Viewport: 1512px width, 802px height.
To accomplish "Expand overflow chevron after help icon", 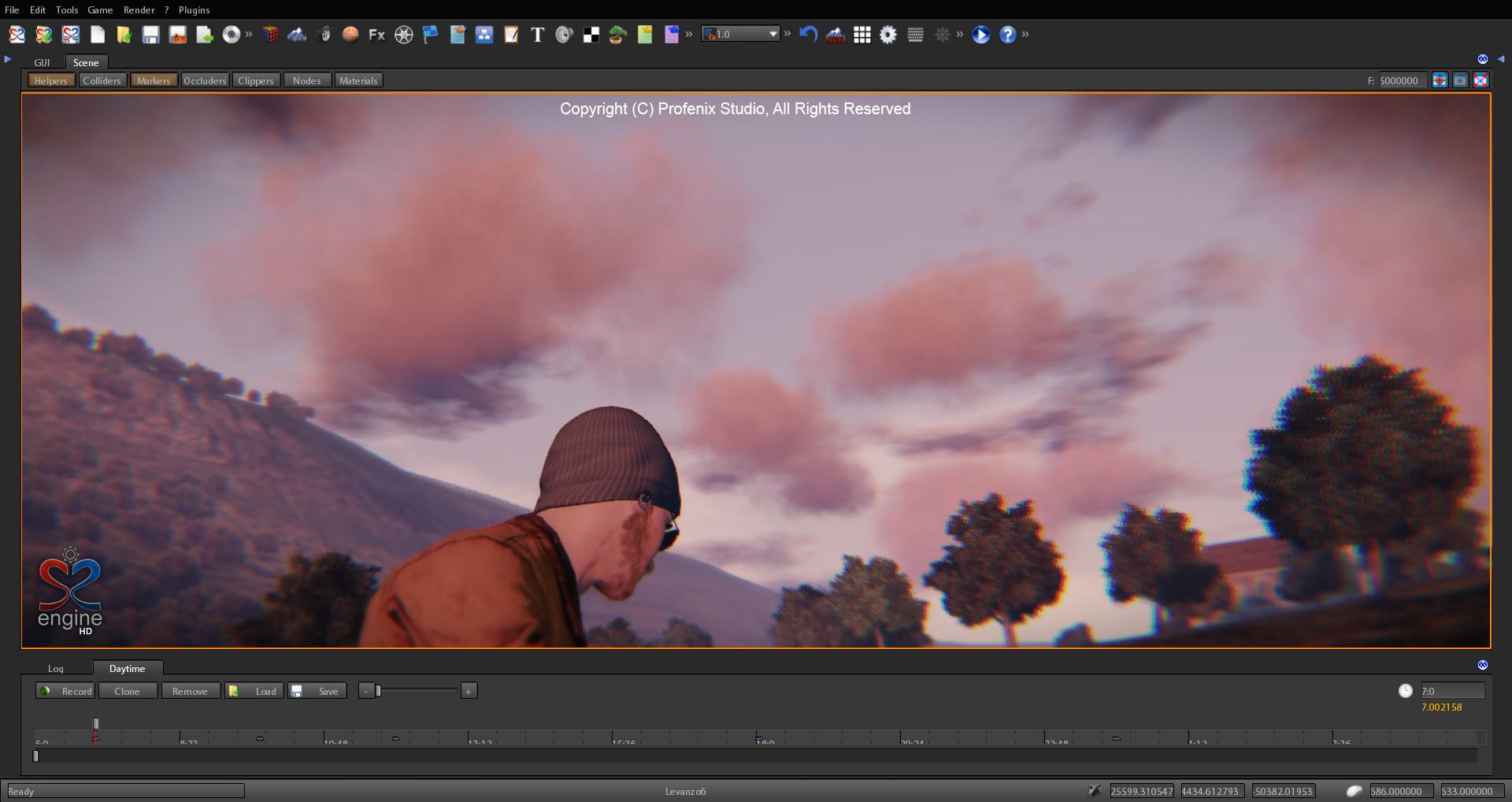I will pyautogui.click(x=1025, y=34).
